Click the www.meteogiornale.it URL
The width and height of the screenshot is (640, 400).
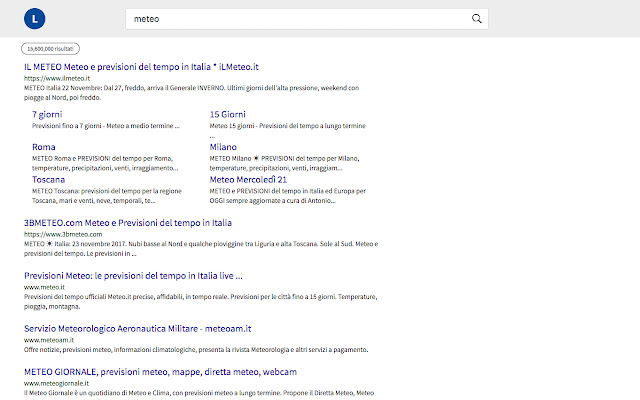click(56, 383)
